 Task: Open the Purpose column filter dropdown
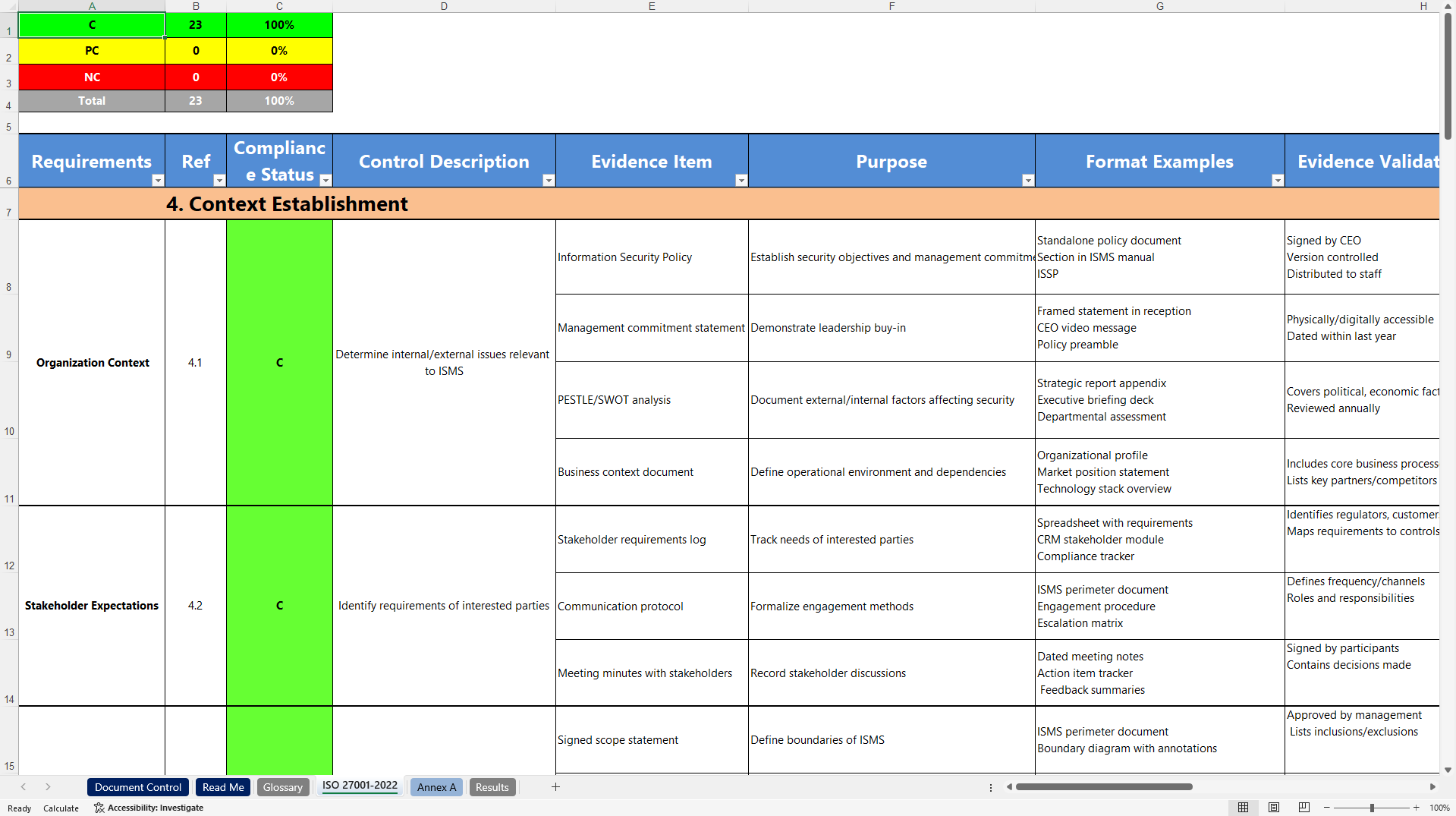click(1028, 181)
